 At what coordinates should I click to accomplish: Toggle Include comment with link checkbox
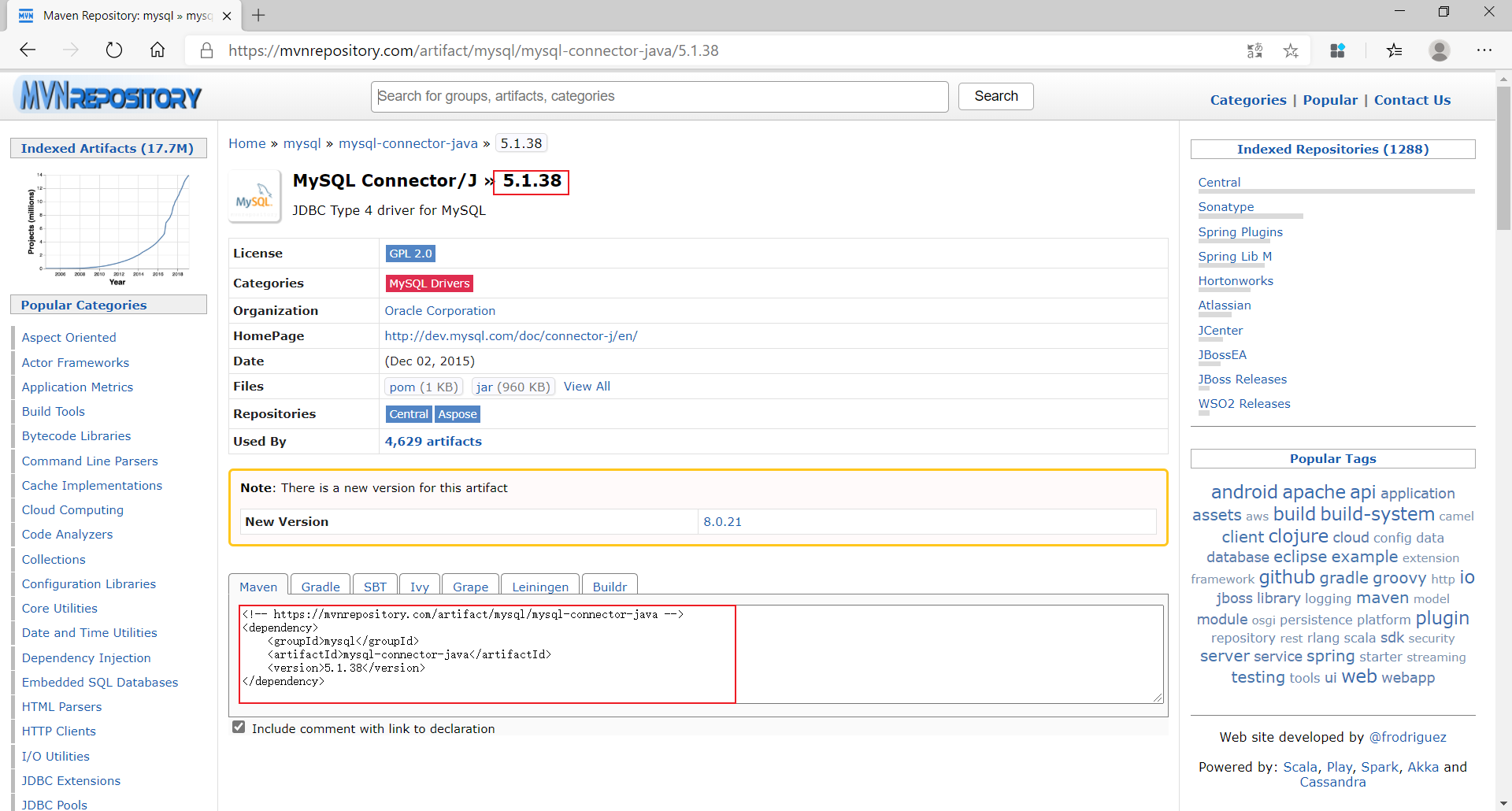tap(239, 728)
